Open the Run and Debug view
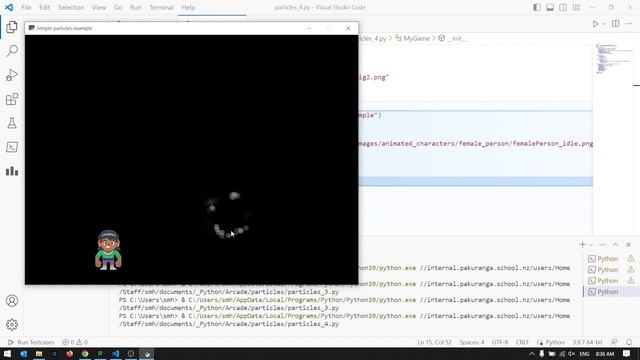The height and width of the screenshot is (360, 640). (12, 75)
